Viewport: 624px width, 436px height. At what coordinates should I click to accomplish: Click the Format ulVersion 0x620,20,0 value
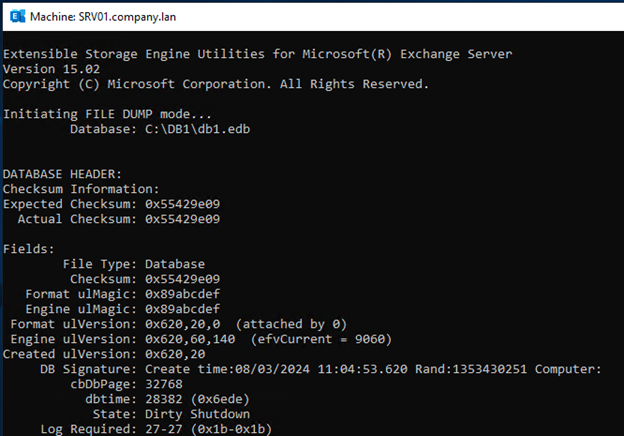182,324
